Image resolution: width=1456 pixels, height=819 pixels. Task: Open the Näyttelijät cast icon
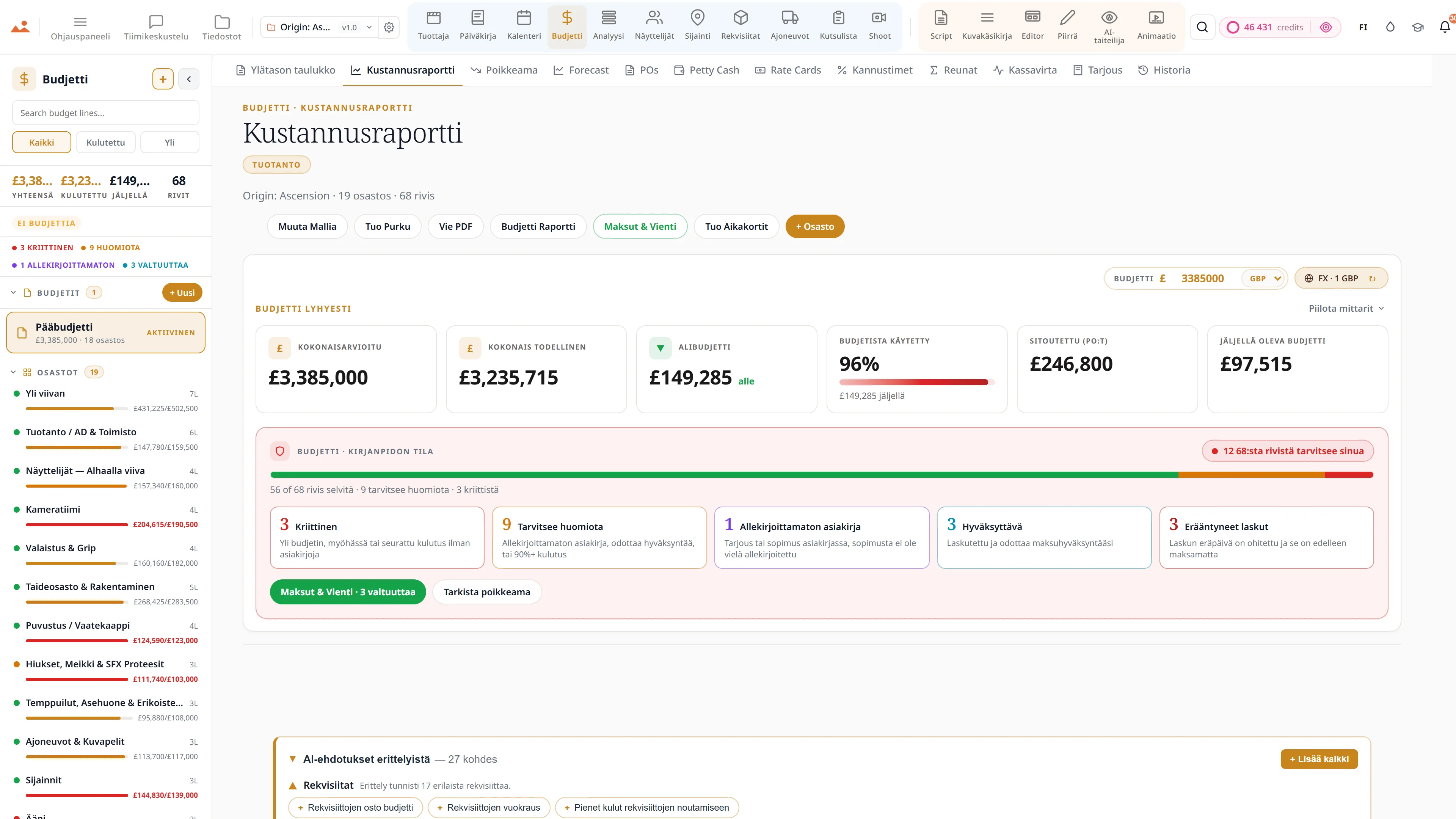coord(654,18)
